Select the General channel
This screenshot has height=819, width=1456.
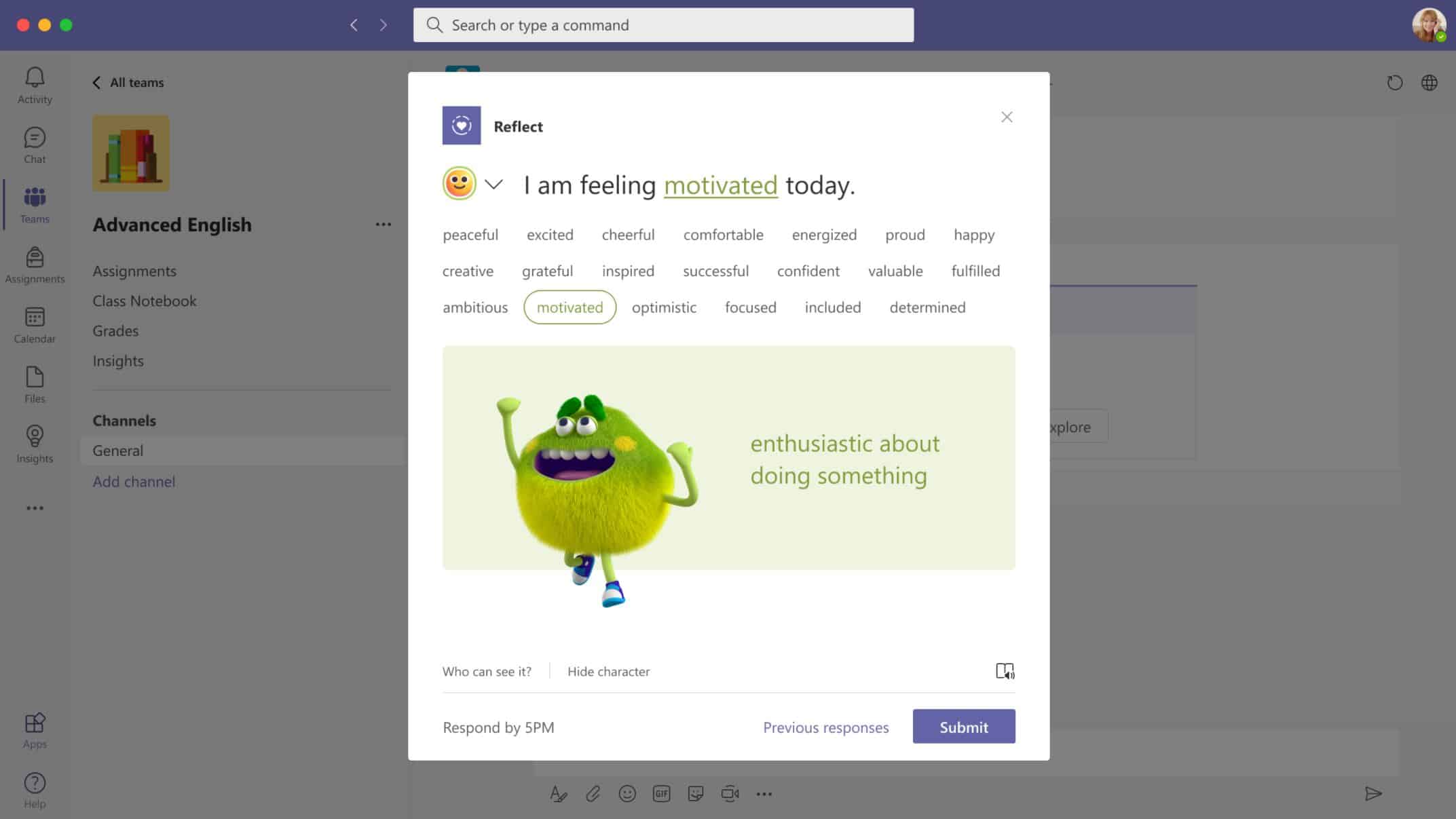(x=117, y=450)
